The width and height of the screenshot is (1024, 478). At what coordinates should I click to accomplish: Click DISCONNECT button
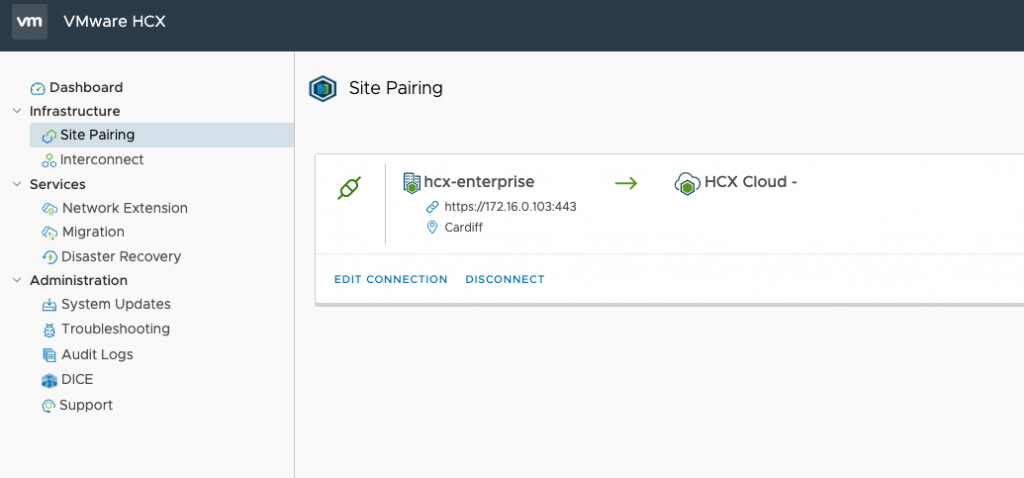pyautogui.click(x=505, y=279)
